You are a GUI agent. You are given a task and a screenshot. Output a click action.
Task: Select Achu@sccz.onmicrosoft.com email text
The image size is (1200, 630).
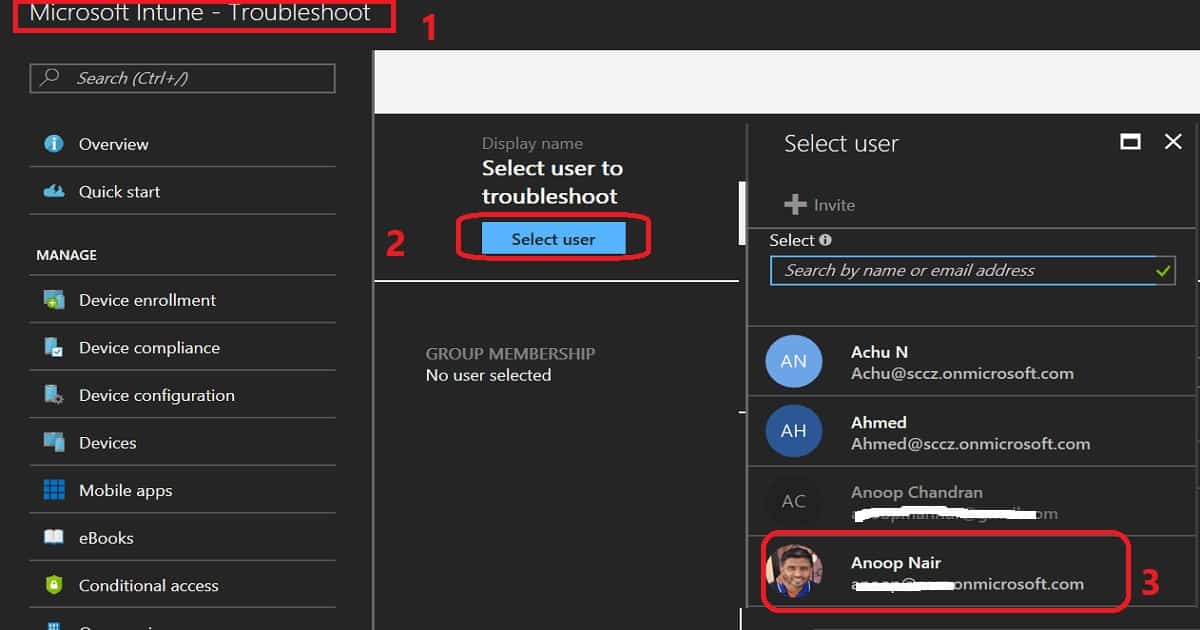(962, 374)
